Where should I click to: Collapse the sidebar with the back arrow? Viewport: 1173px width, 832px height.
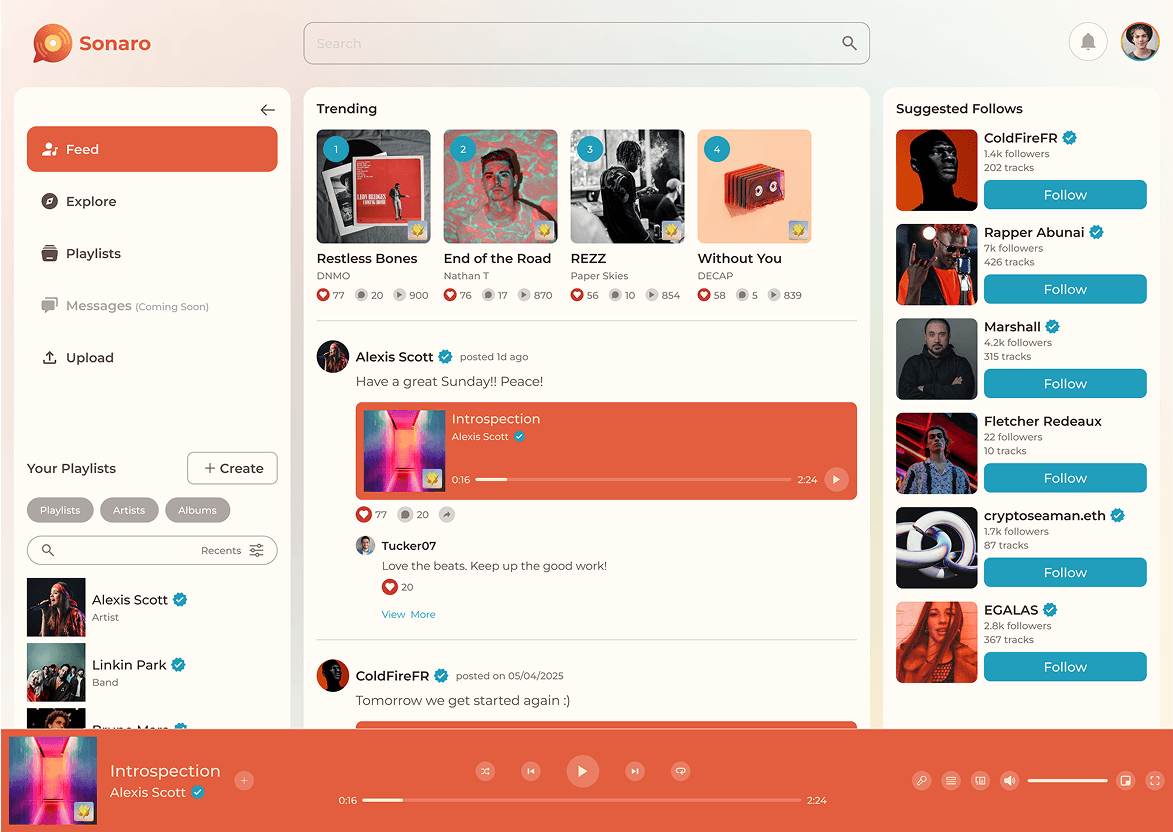[267, 110]
